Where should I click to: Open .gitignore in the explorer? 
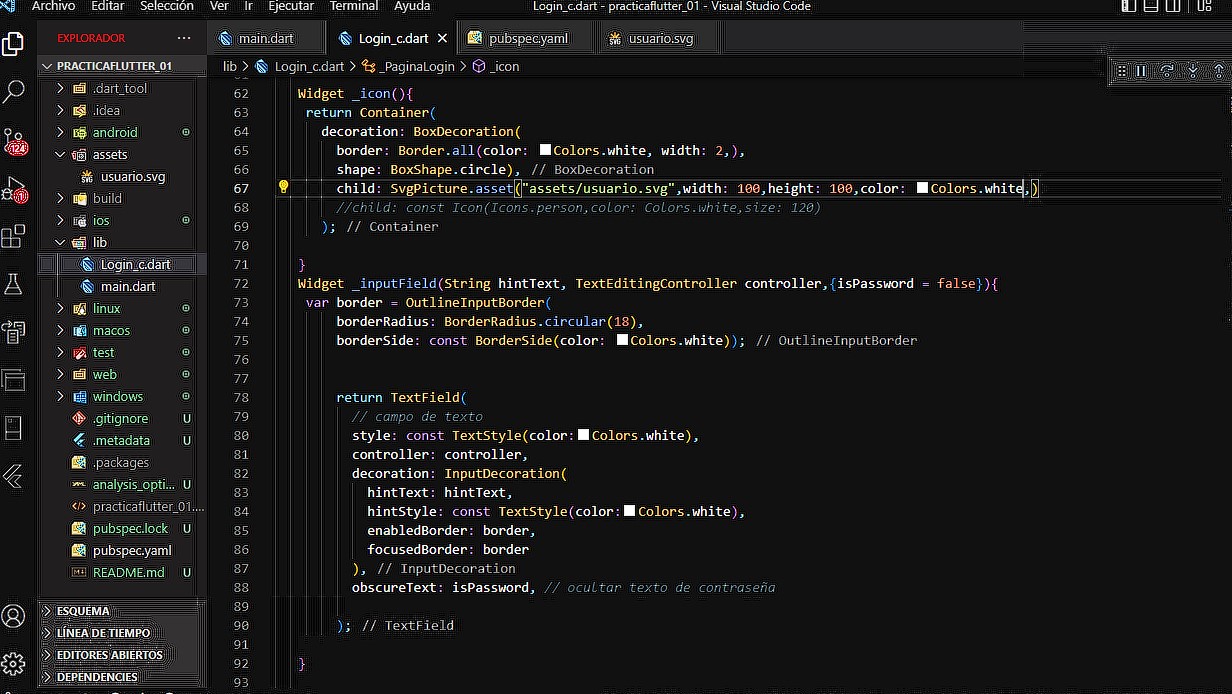pos(121,418)
